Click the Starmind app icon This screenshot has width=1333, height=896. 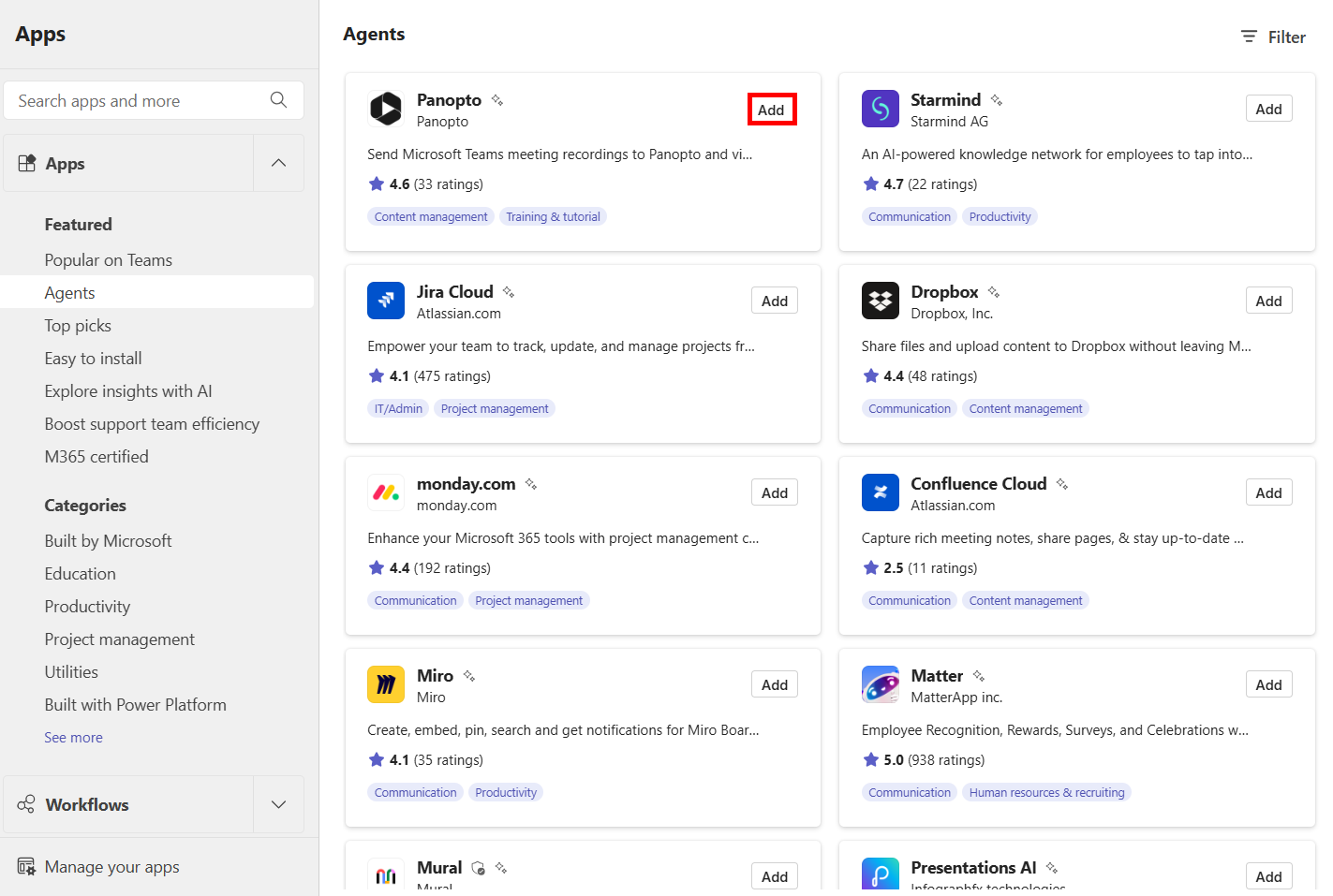[880, 109]
